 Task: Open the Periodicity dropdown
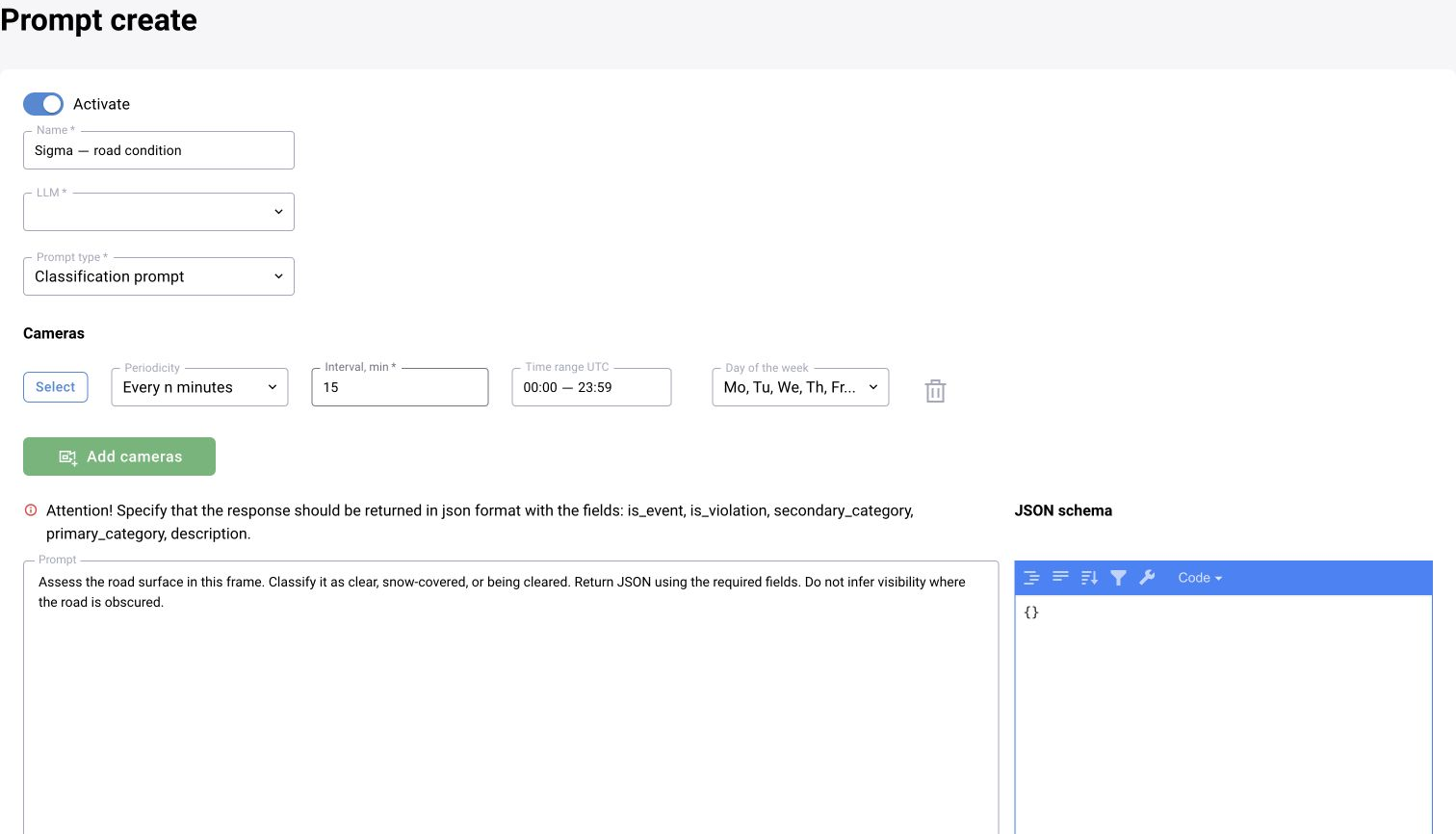pyautogui.click(x=199, y=387)
